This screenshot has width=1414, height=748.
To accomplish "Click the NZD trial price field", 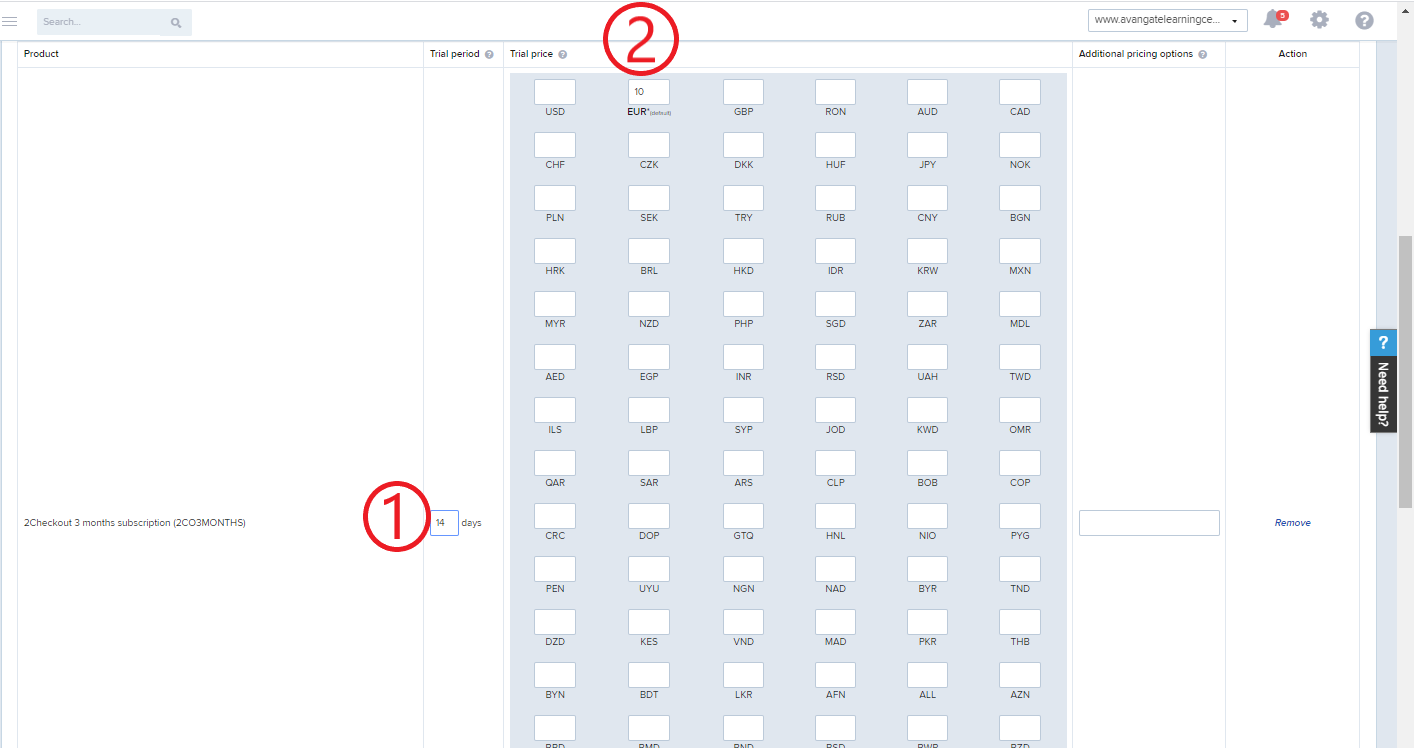I will 649,304.
